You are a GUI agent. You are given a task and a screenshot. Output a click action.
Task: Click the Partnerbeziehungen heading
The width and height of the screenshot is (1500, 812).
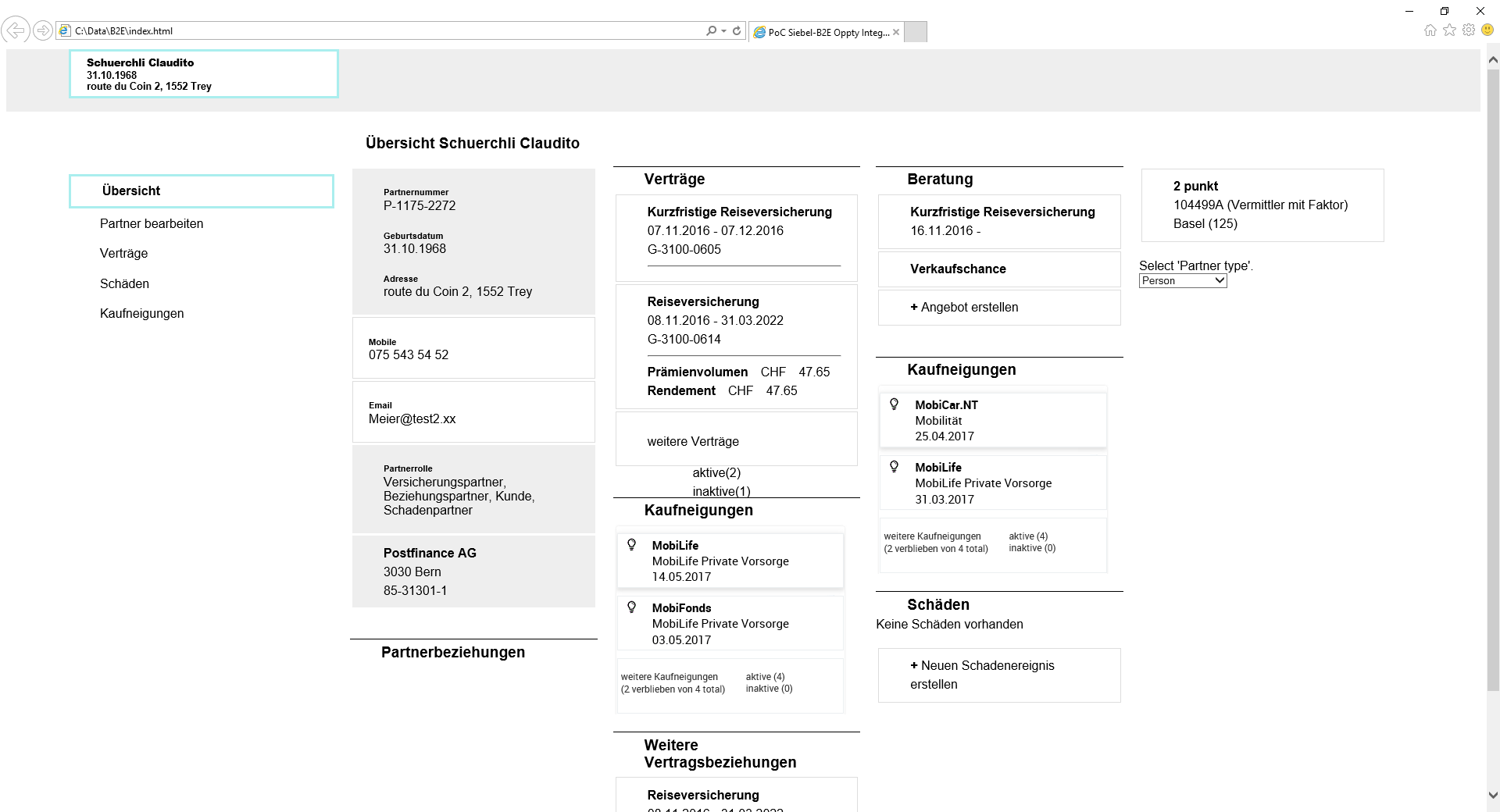click(453, 653)
